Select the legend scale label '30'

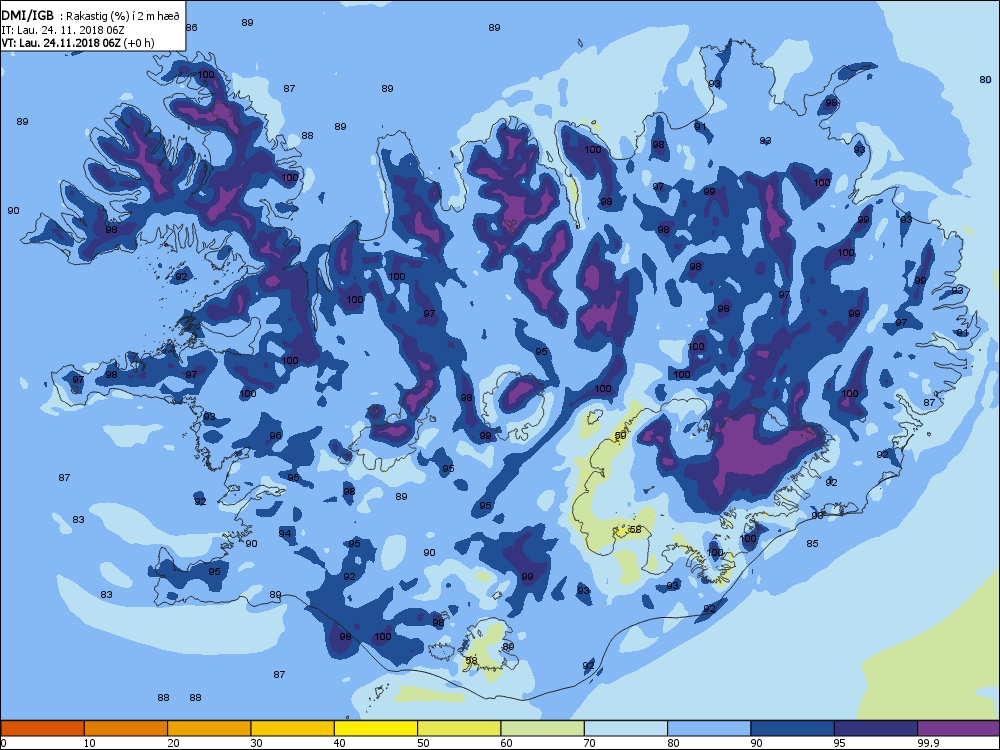point(256,743)
